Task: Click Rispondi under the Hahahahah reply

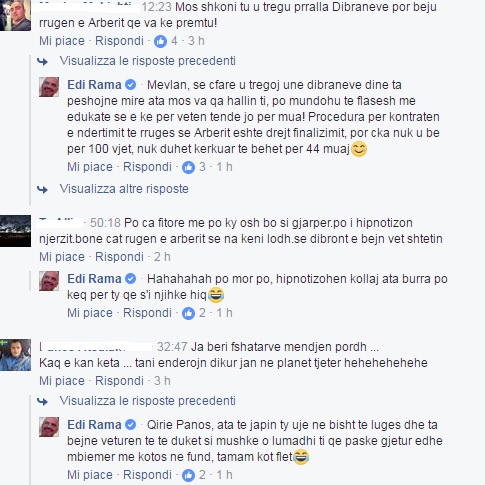Action: coord(147,313)
